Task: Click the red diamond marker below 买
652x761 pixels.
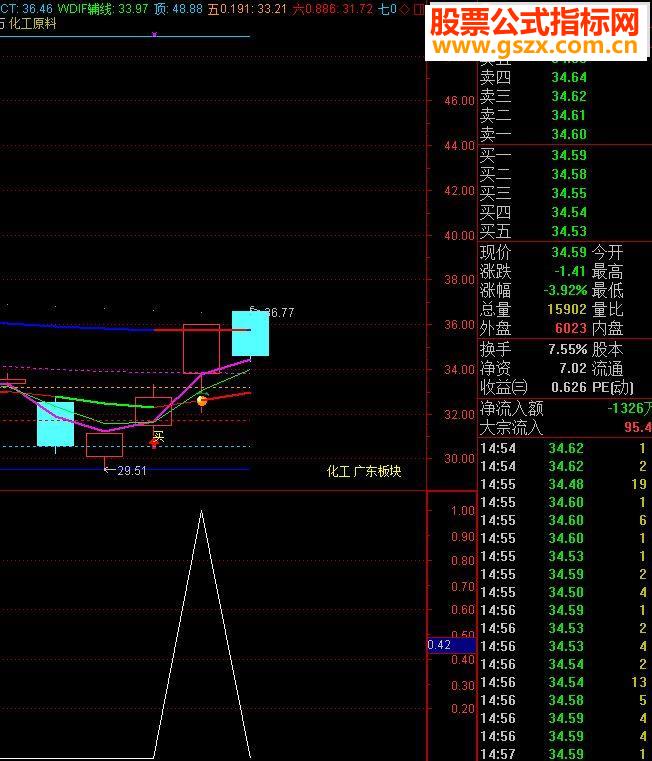Action: click(154, 444)
